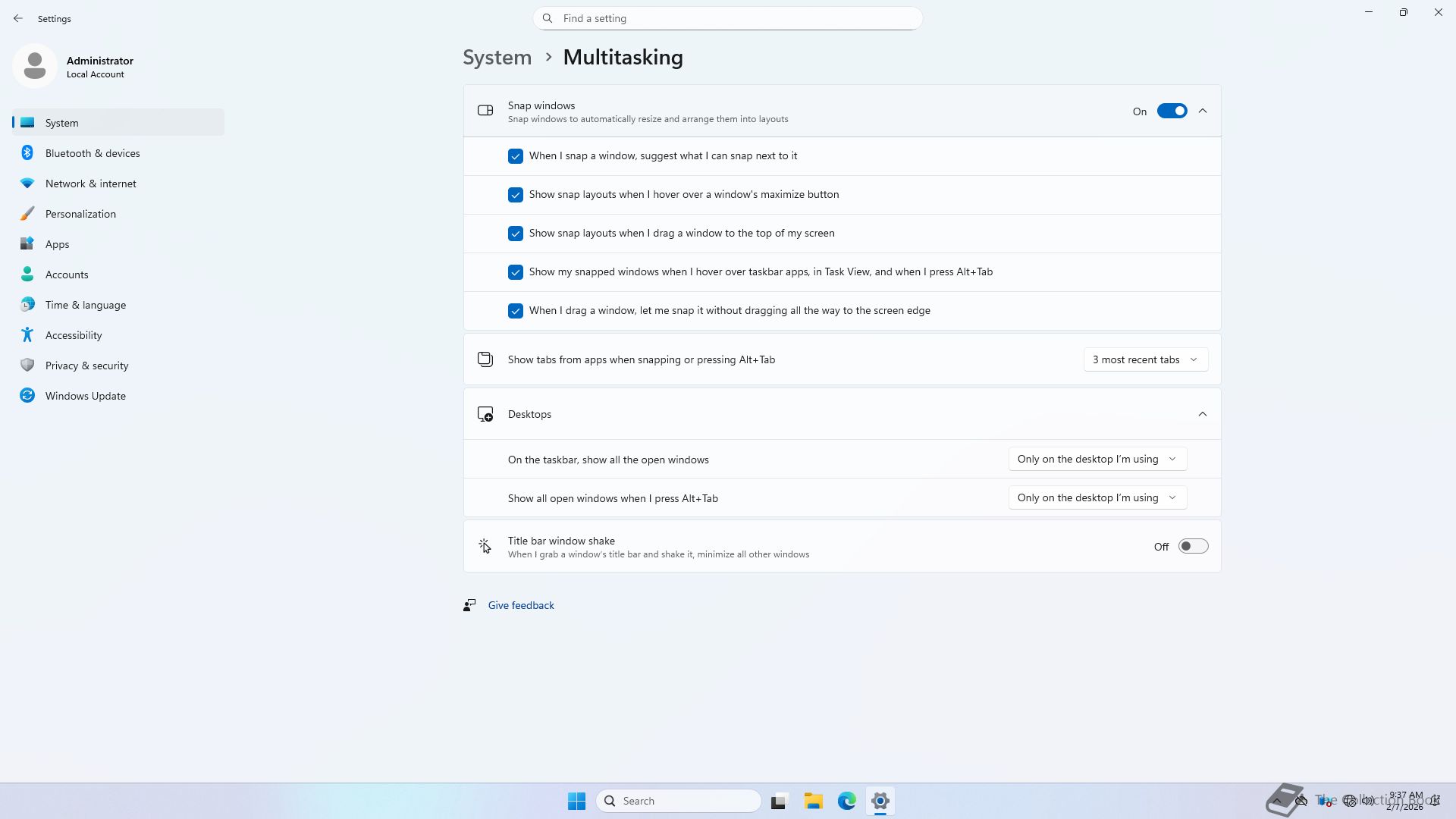This screenshot has height=819, width=1456.
Task: Enable the Title bar window shake toggle
Action: (1193, 547)
